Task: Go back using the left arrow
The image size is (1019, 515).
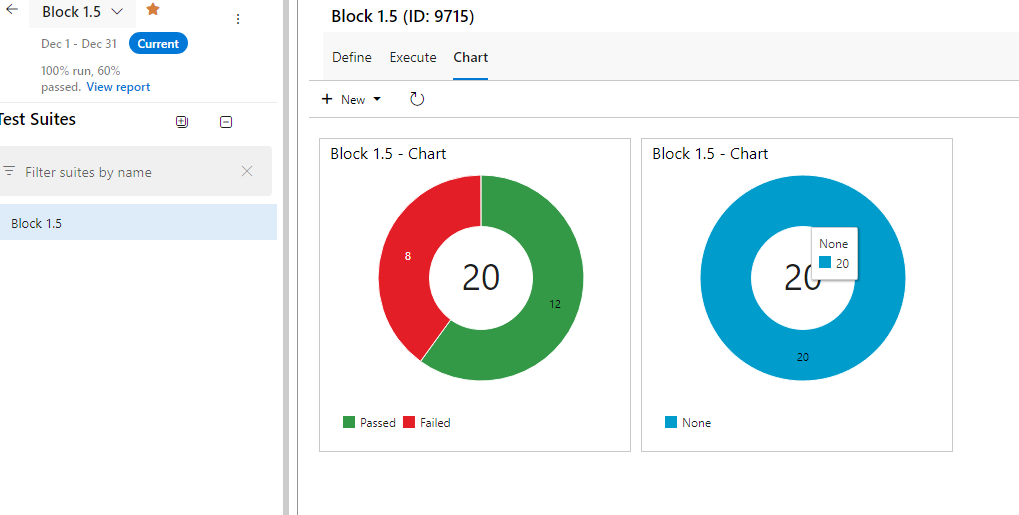Action: tap(12, 9)
